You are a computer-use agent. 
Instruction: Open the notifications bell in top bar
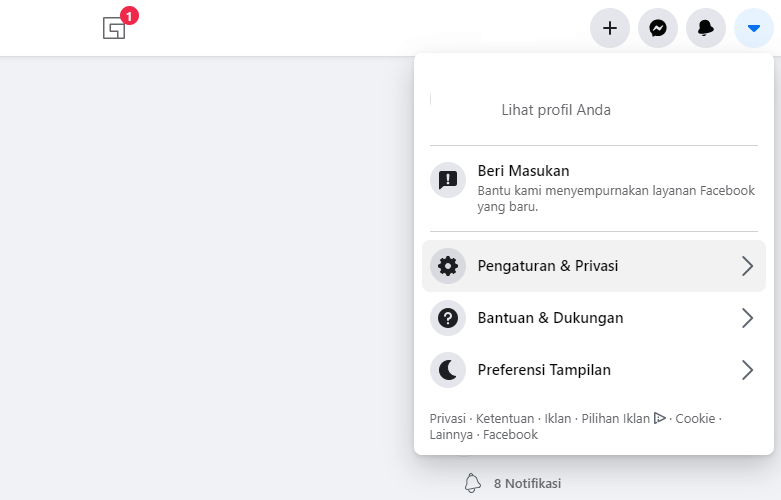705,28
